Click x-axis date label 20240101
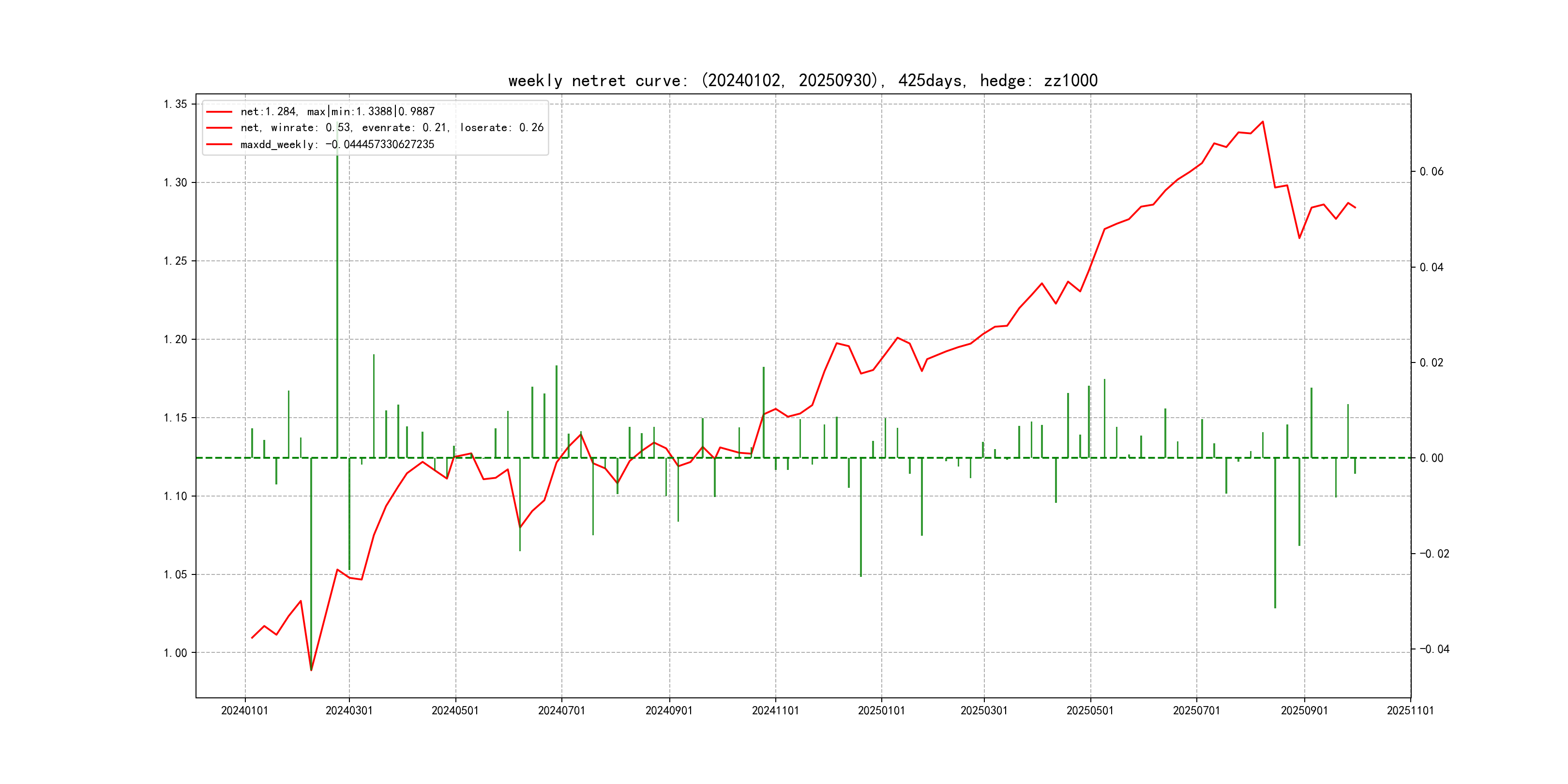The image size is (1568, 784). pos(245,710)
